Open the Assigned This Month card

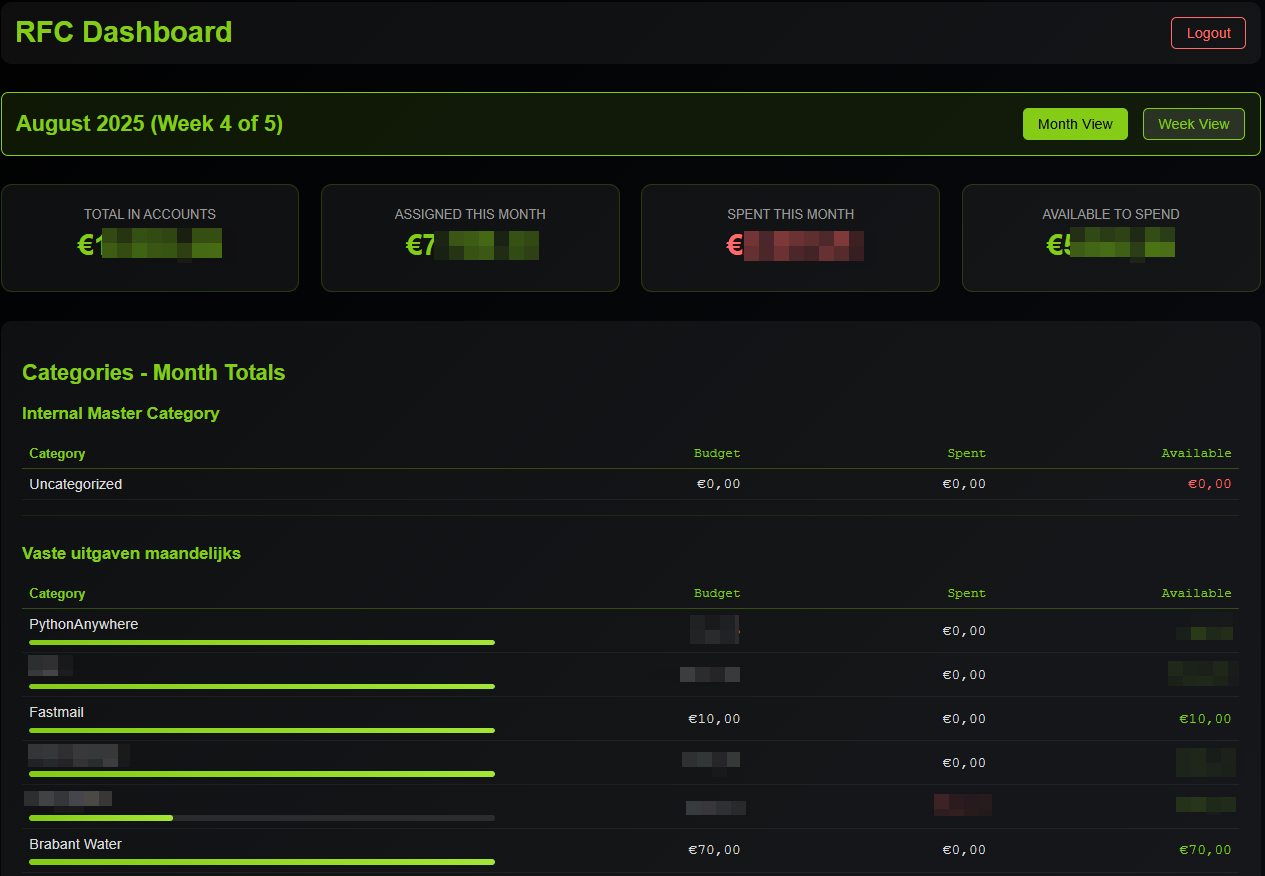pyautogui.click(x=470, y=237)
